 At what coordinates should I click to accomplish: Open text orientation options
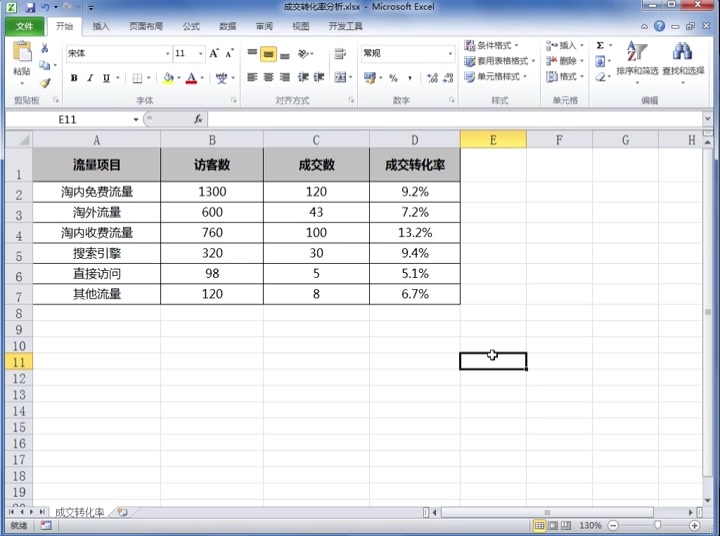pos(304,54)
